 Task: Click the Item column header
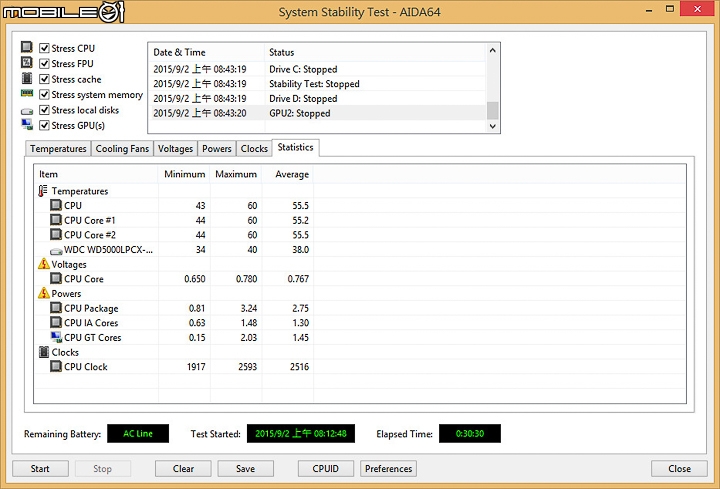tap(96, 174)
